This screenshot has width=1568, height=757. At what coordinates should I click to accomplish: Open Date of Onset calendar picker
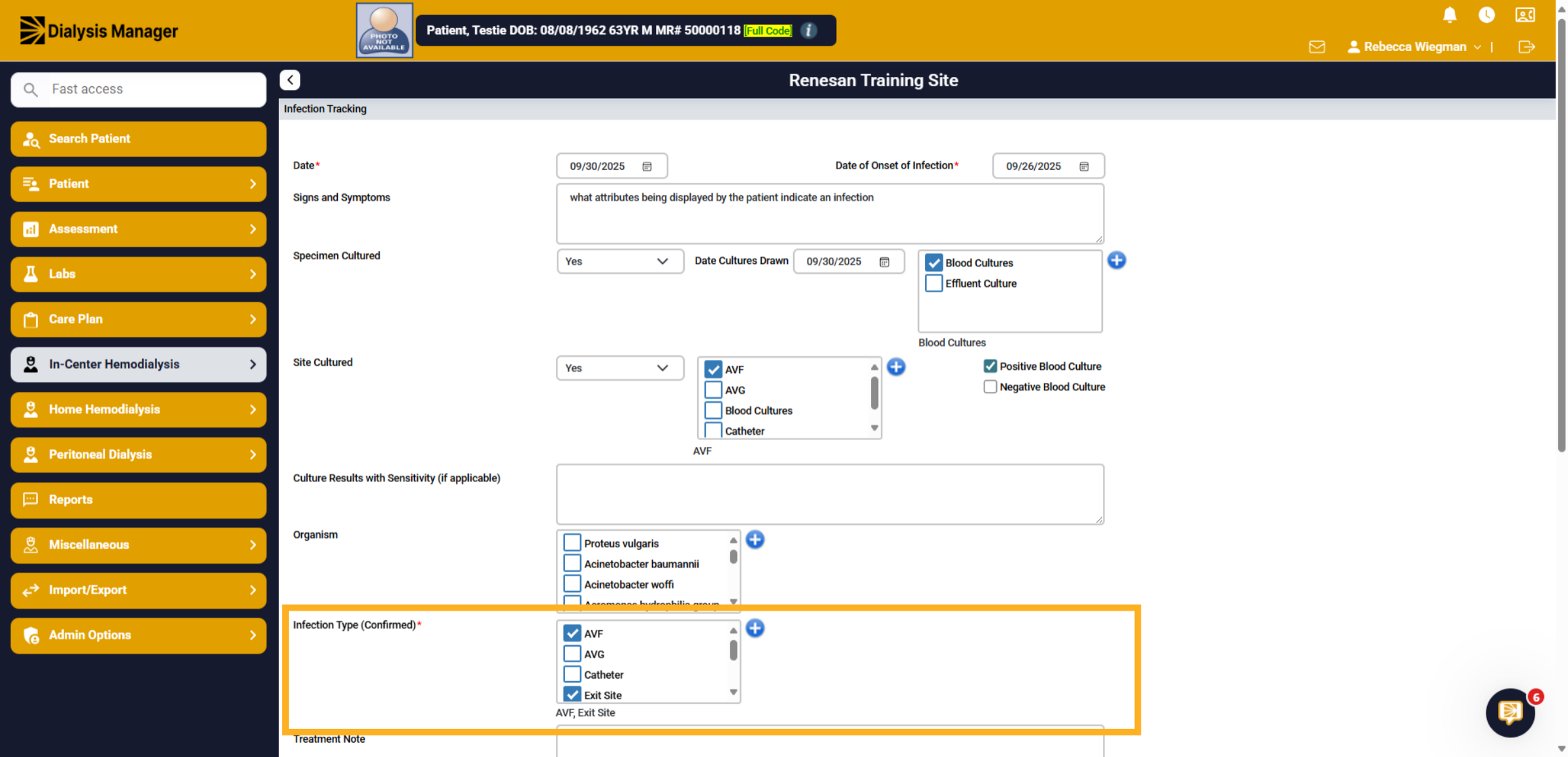click(x=1084, y=167)
